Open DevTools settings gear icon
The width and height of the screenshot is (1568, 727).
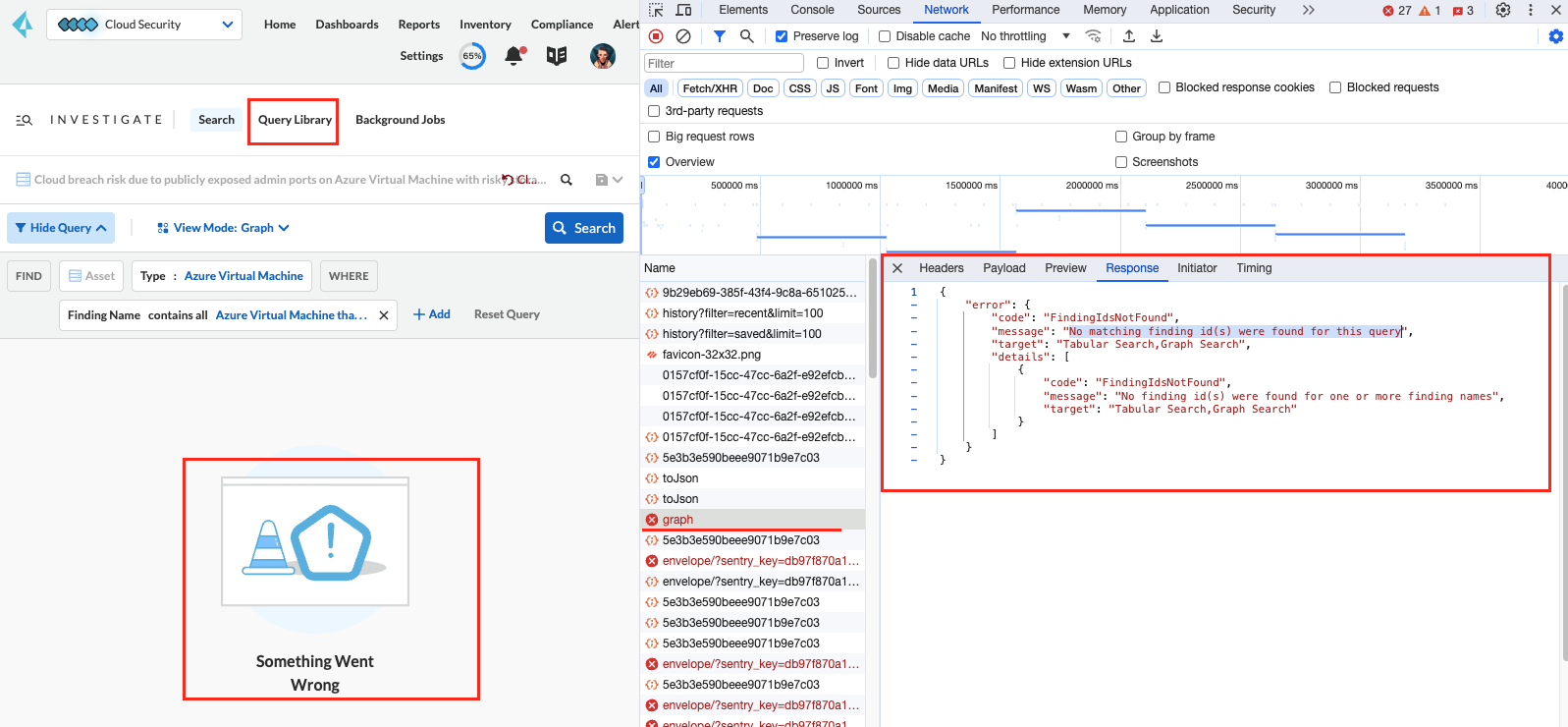1502,10
